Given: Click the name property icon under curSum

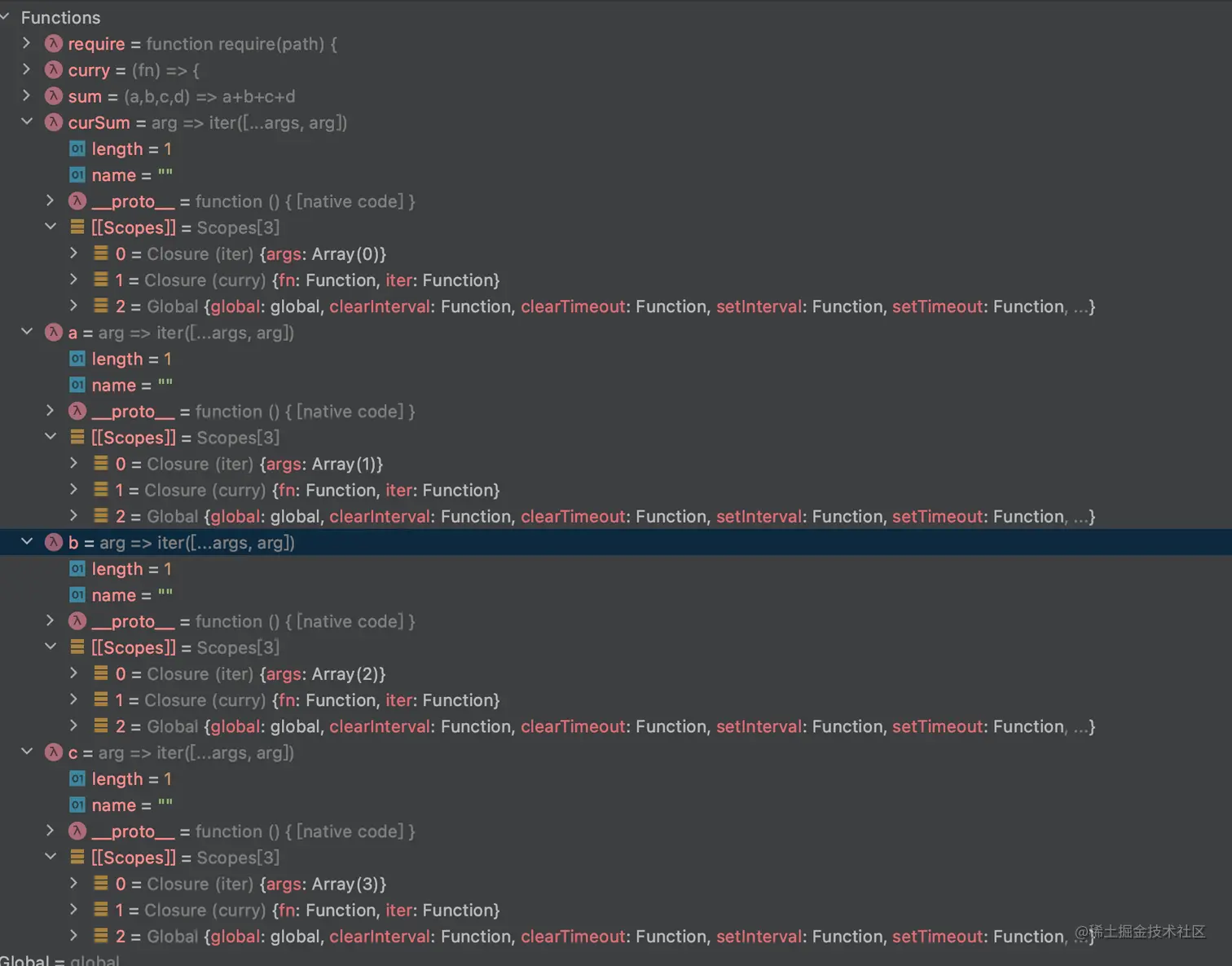Looking at the screenshot, I should [77, 174].
